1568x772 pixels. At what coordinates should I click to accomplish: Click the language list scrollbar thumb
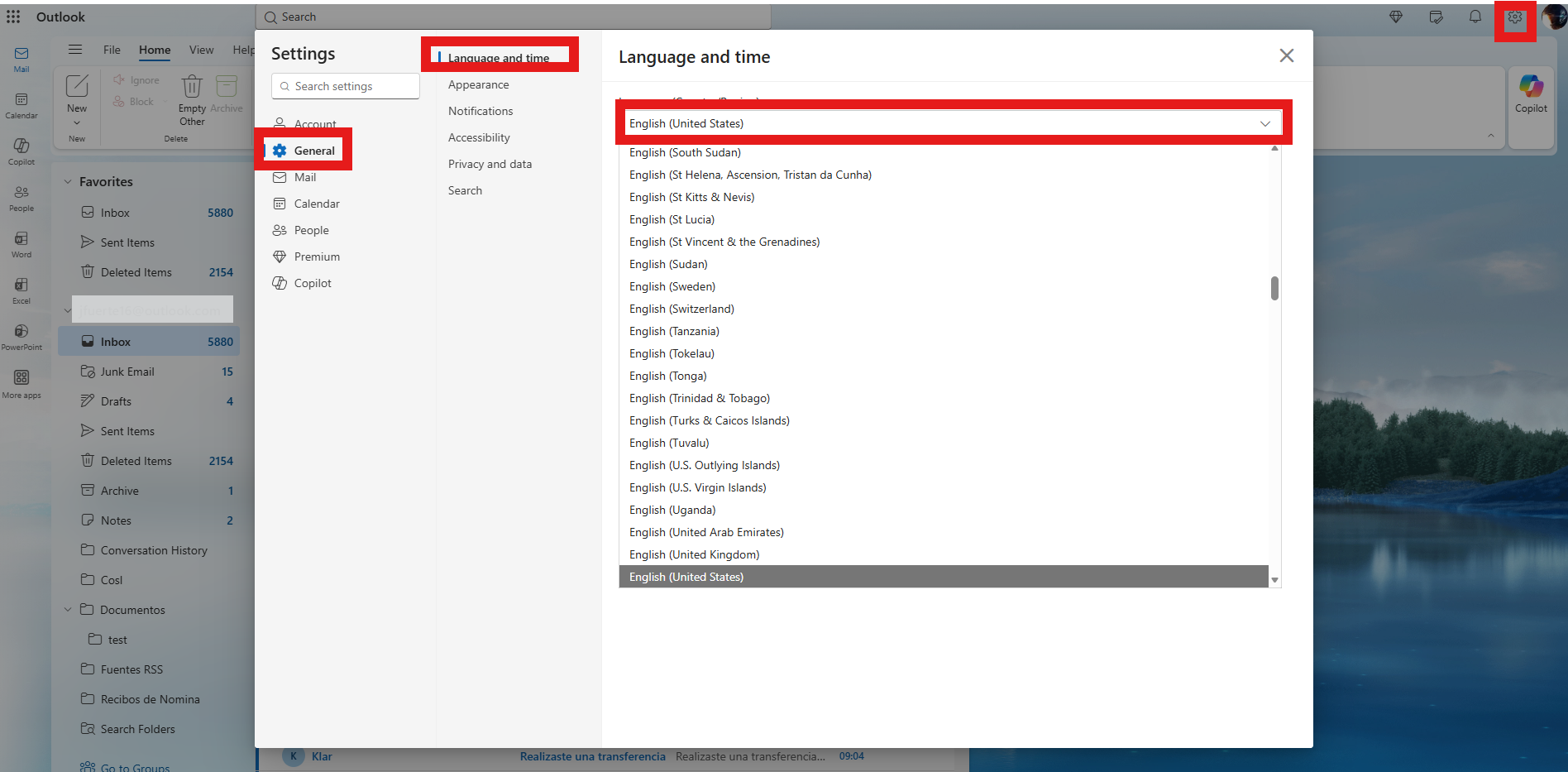pyautogui.click(x=1274, y=288)
